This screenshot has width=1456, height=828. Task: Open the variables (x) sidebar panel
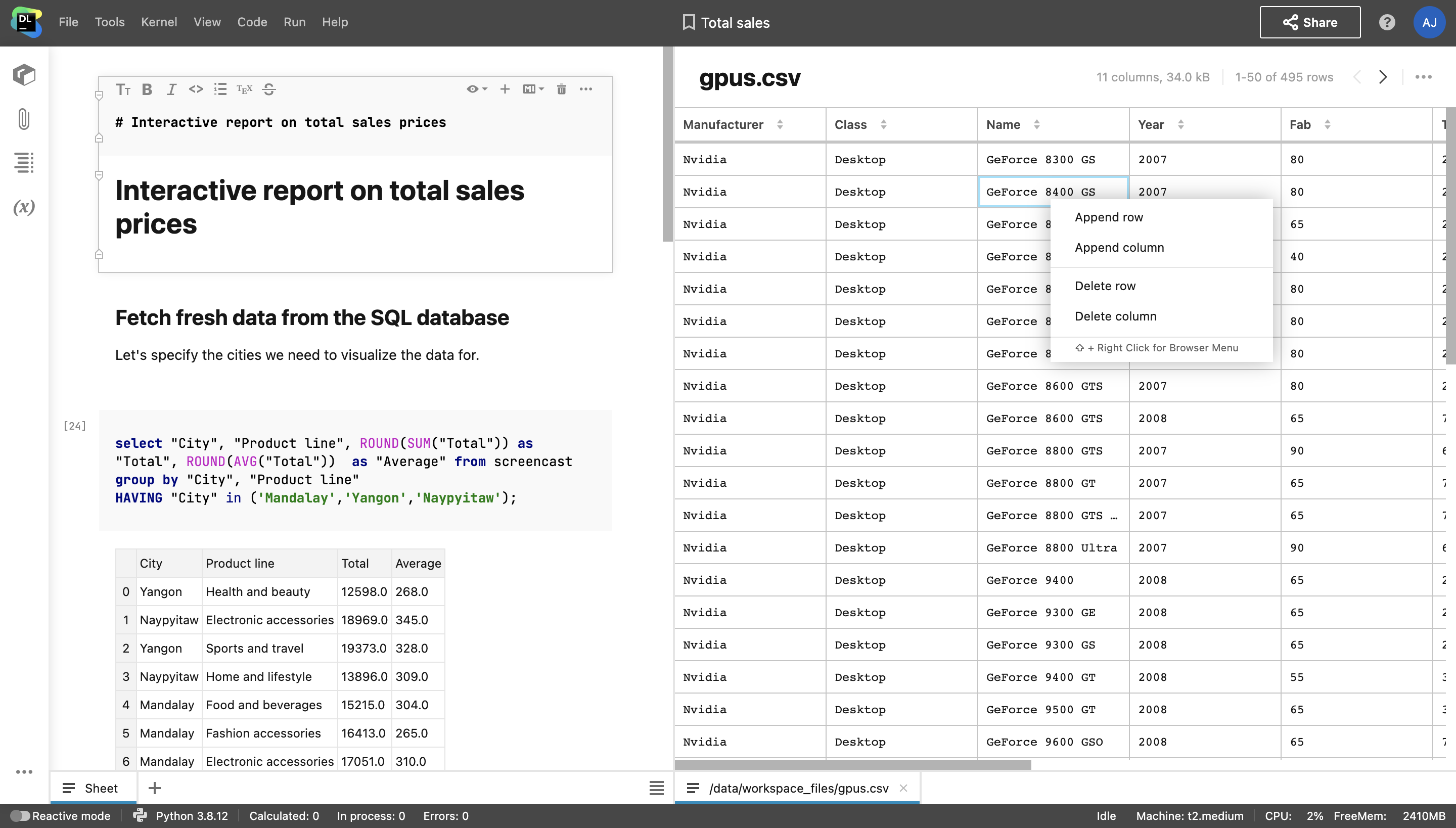(24, 207)
